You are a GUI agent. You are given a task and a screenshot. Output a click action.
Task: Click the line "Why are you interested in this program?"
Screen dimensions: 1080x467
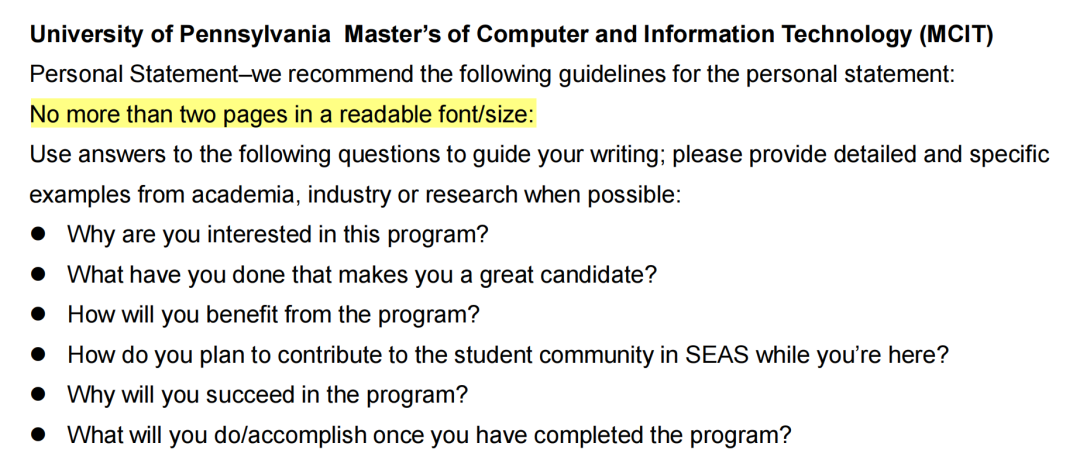pyautogui.click(x=278, y=234)
